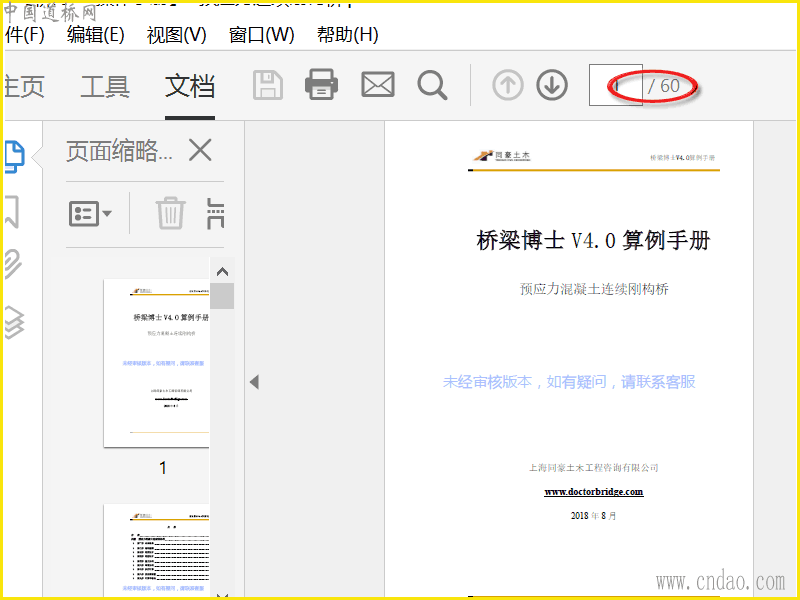Viewport: 800px width, 600px height.
Task: Select page 1 thumbnail
Action: (x=156, y=363)
